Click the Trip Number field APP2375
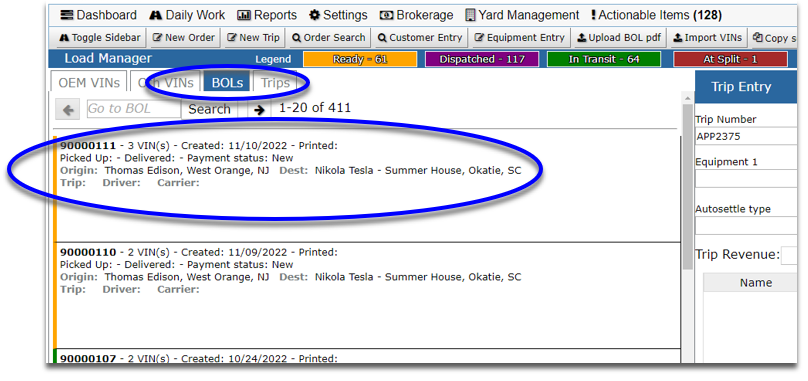This screenshot has height=381, width=808. 746,137
